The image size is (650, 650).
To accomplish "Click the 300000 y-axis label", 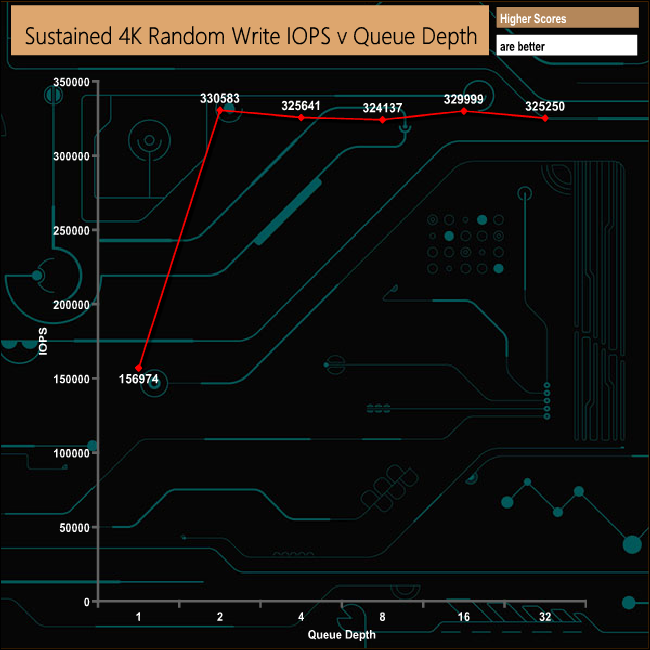I will [71, 156].
